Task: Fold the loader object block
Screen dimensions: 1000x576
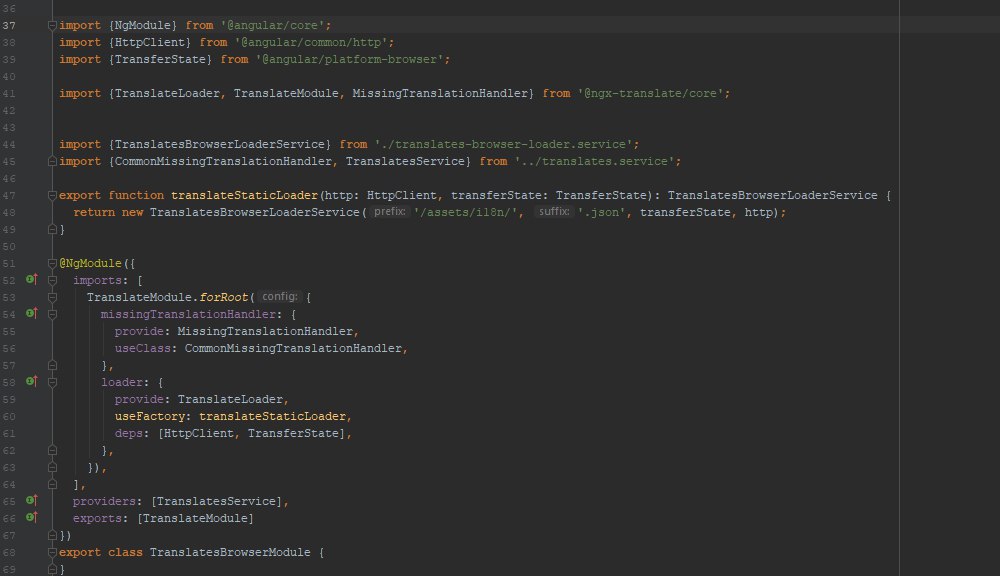Action: pyautogui.click(x=52, y=382)
